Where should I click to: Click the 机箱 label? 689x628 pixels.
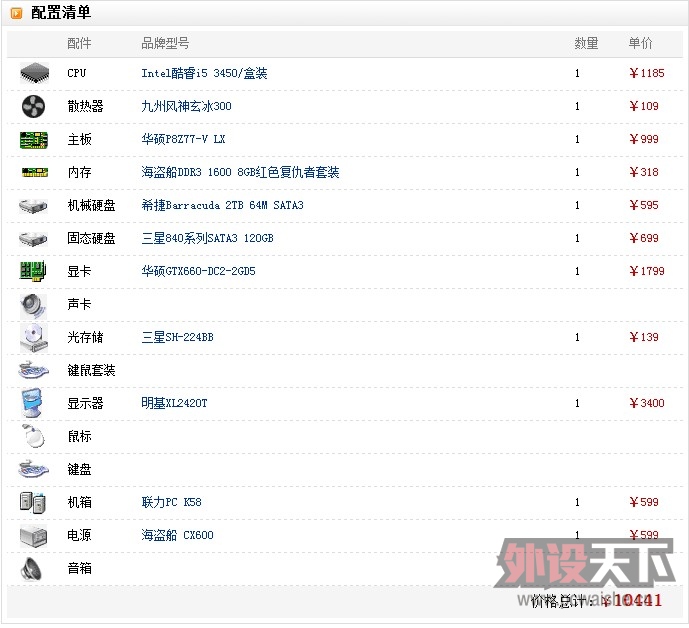pyautogui.click(x=79, y=502)
